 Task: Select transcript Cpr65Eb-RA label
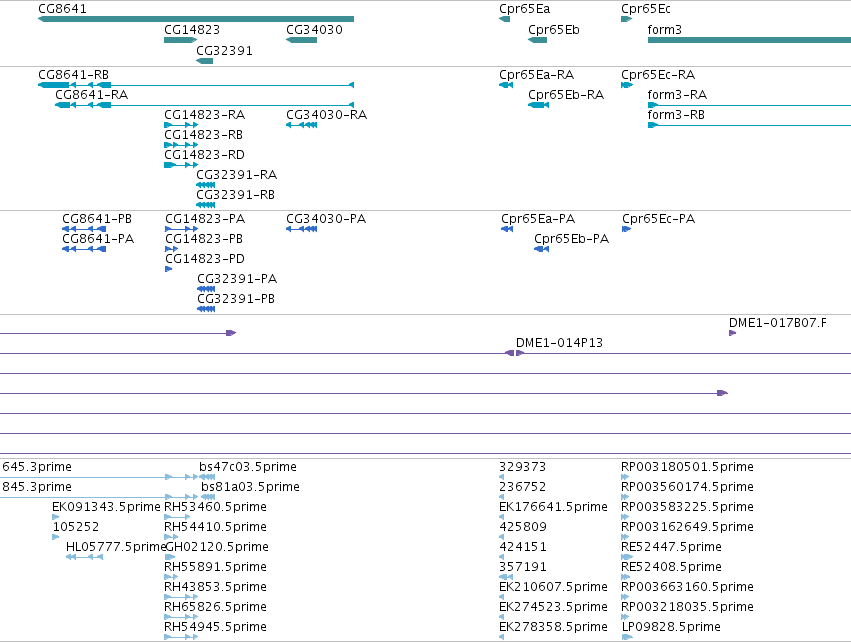click(x=566, y=94)
